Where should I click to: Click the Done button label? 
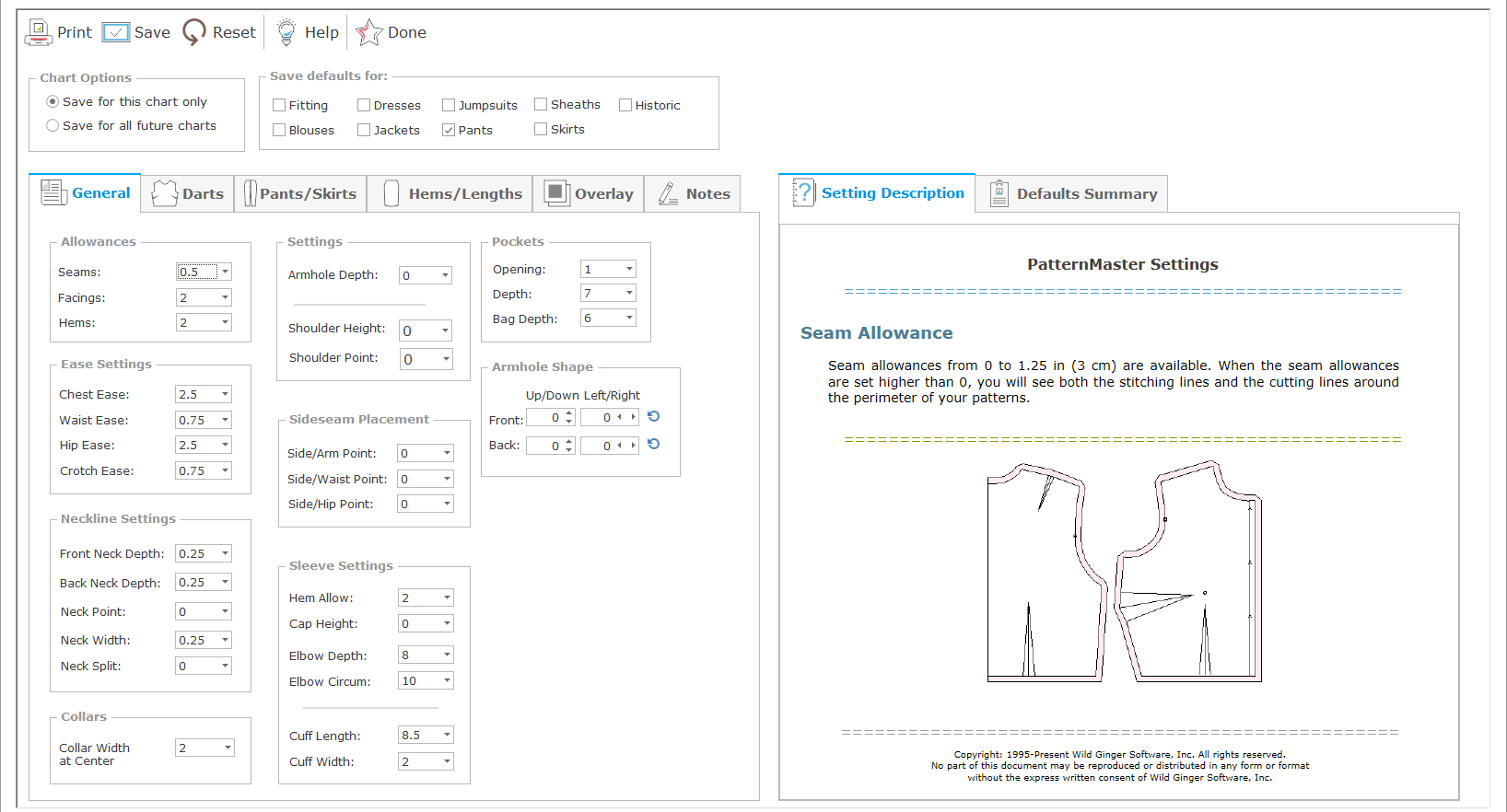pyautogui.click(x=407, y=32)
